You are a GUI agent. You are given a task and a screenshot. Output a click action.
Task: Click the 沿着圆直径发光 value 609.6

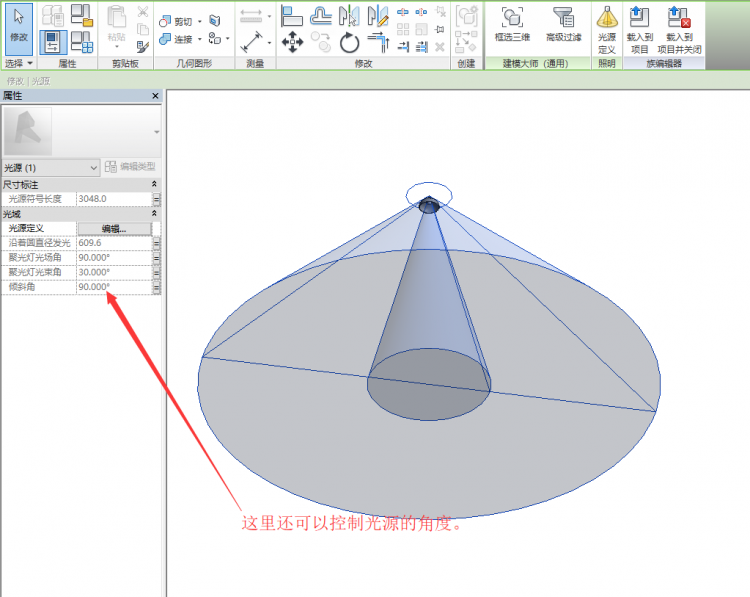click(x=114, y=243)
